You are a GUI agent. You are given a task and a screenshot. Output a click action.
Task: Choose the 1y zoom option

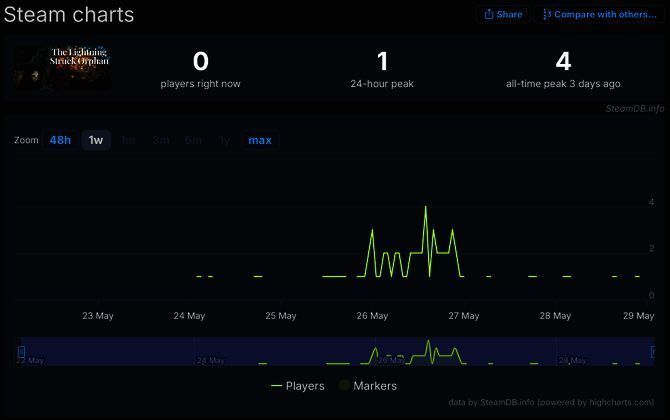point(225,140)
